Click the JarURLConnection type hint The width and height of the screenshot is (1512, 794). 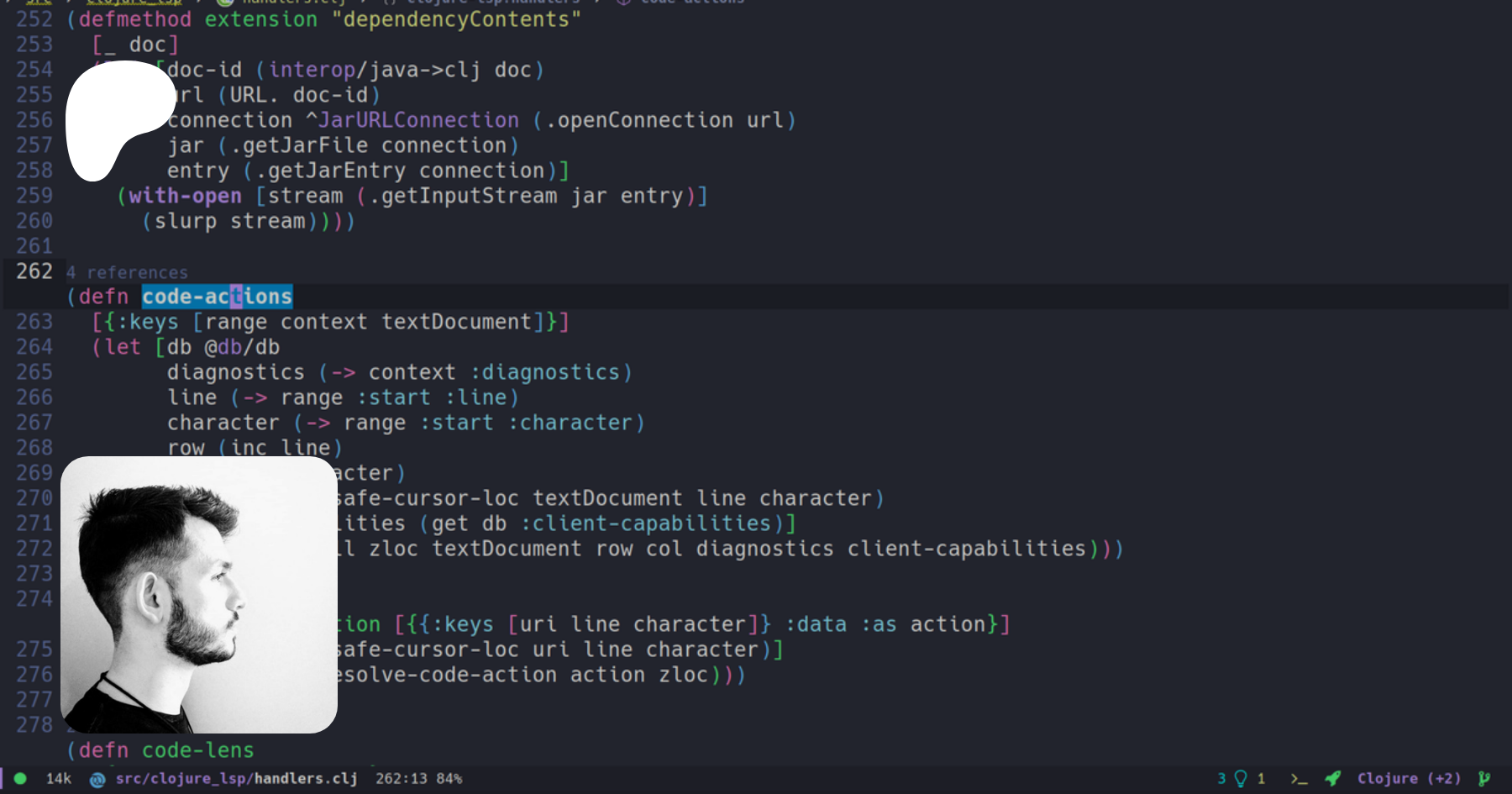[418, 120]
